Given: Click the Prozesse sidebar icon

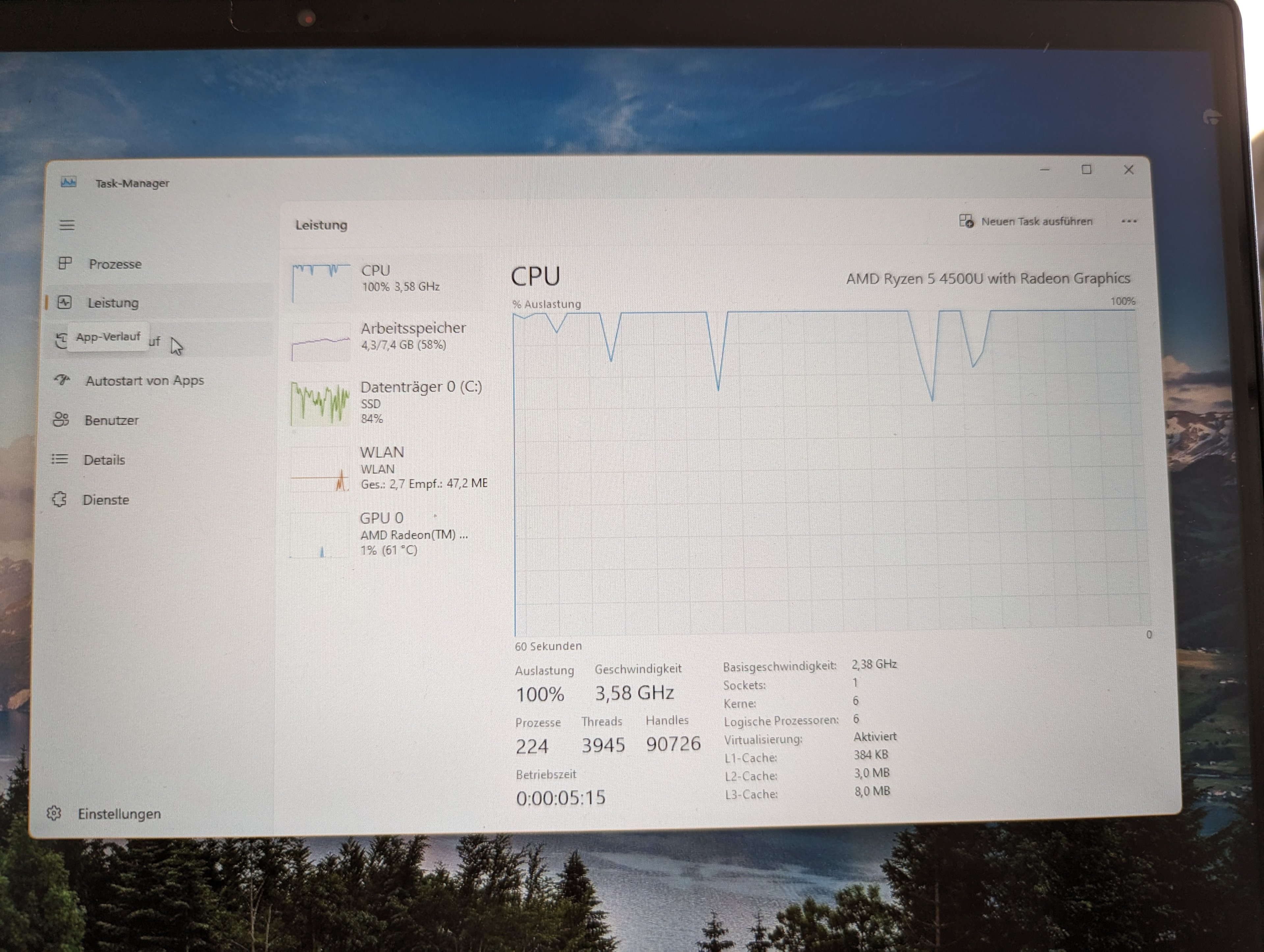Looking at the screenshot, I should [x=65, y=263].
